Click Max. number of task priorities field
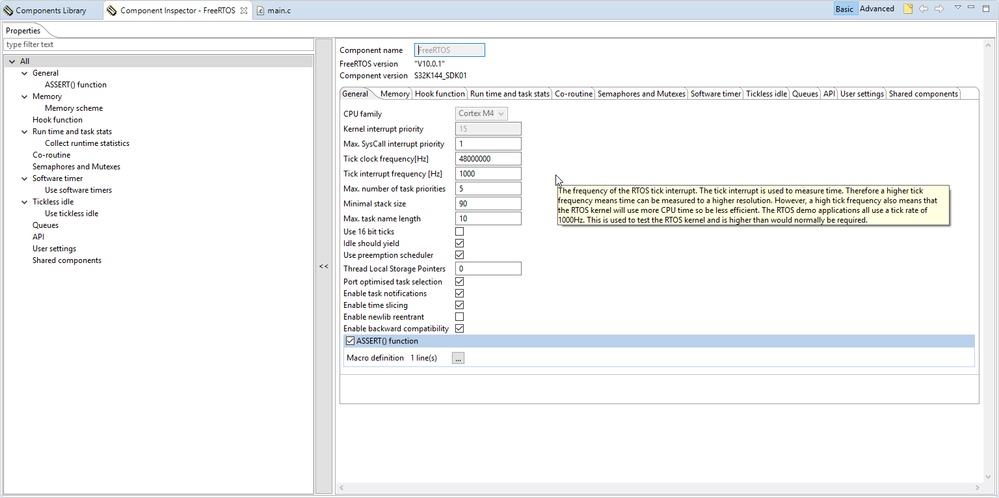Image resolution: width=999 pixels, height=498 pixels. pyautogui.click(x=488, y=189)
